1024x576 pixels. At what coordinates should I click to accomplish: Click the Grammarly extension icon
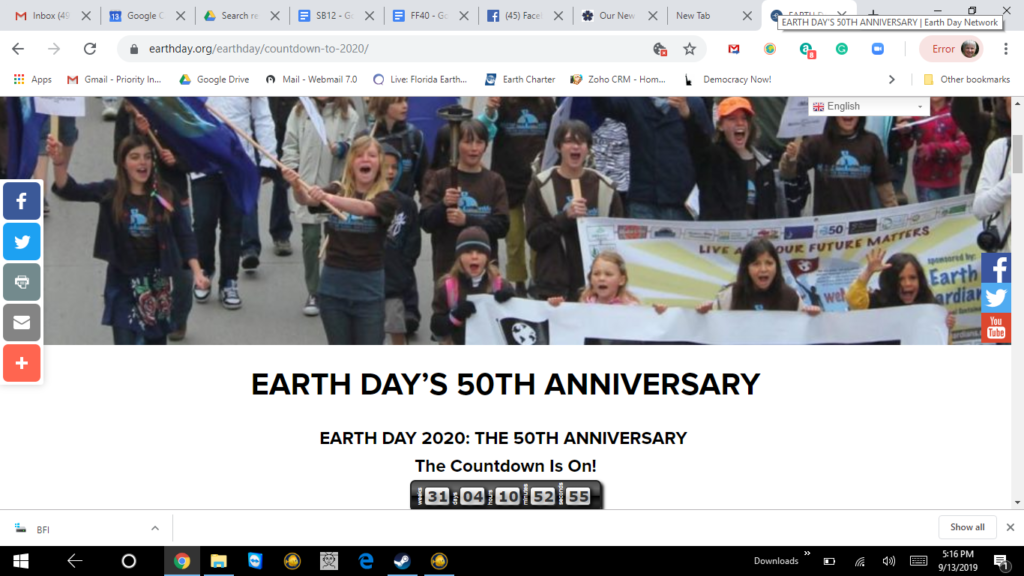coord(842,49)
